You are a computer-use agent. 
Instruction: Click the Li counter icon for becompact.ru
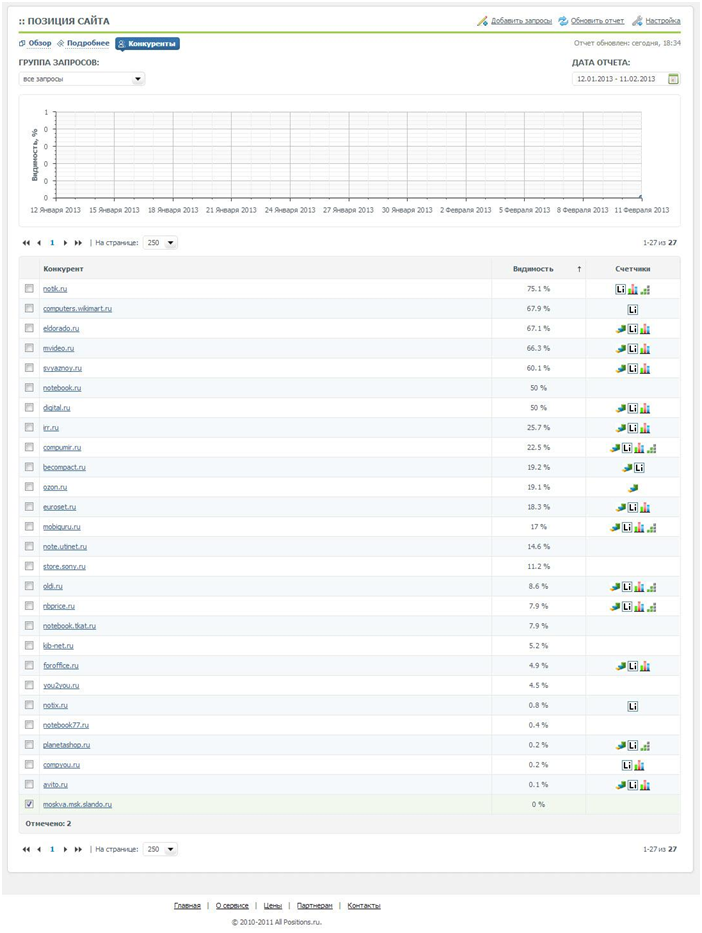pyautogui.click(x=639, y=468)
